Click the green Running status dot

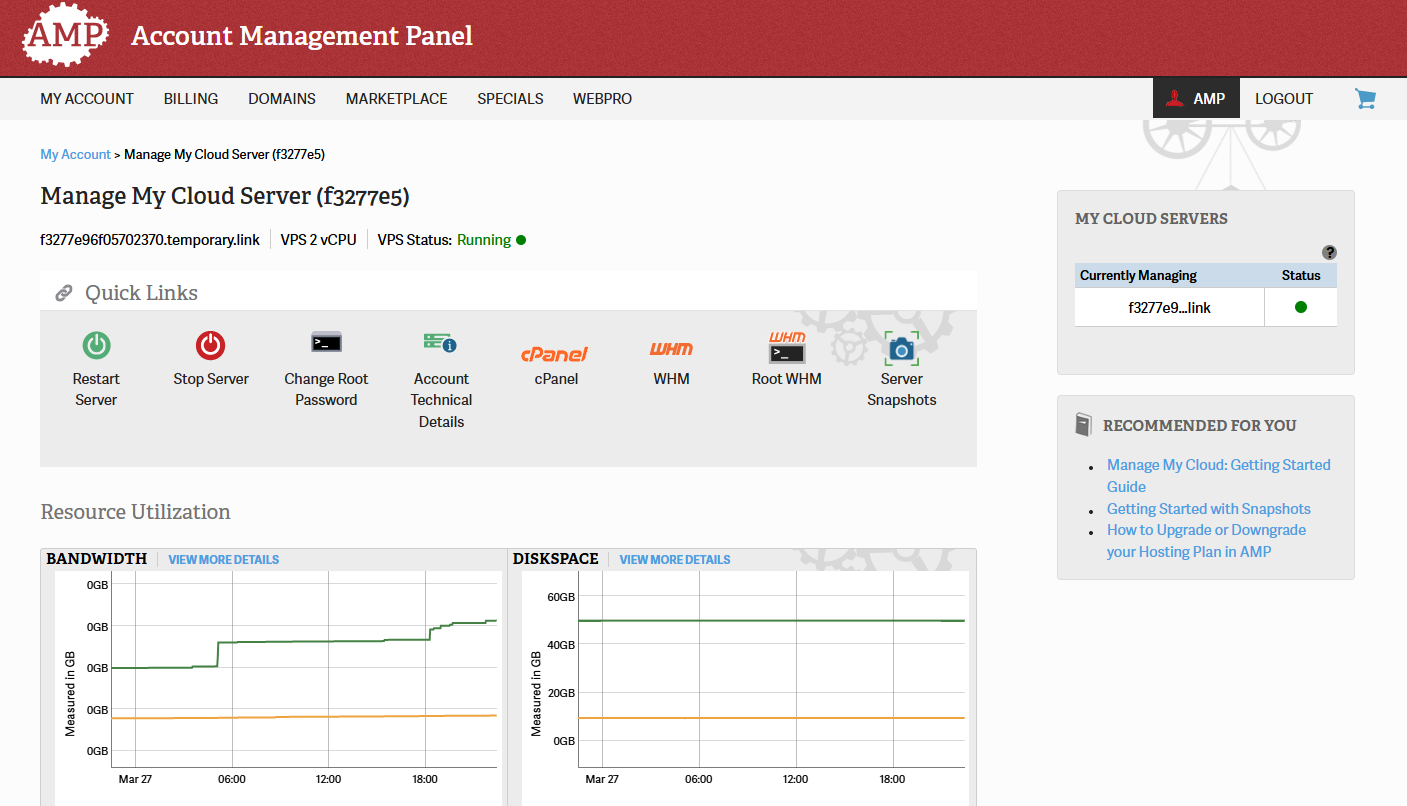521,240
